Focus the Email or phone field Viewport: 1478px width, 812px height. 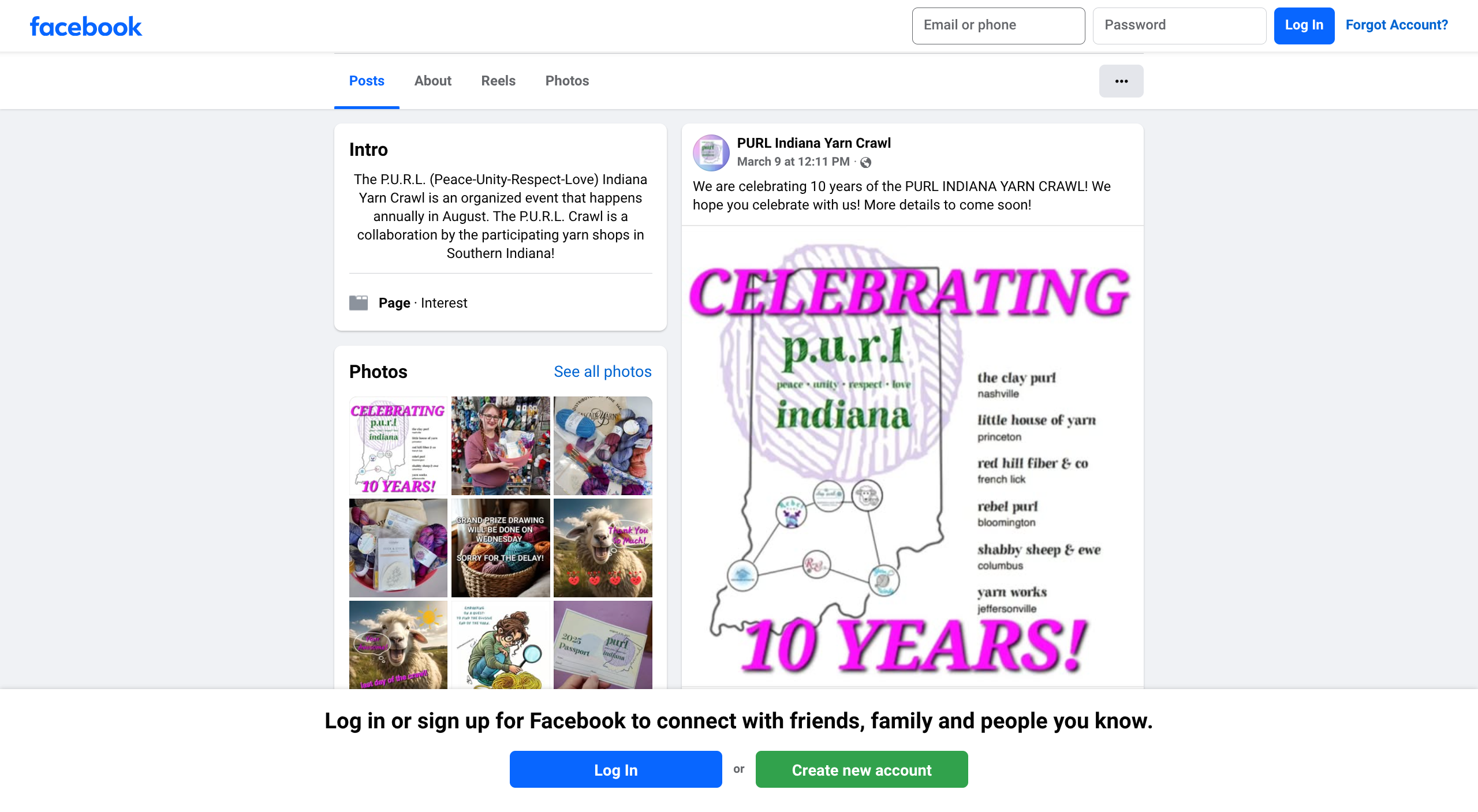(x=998, y=25)
